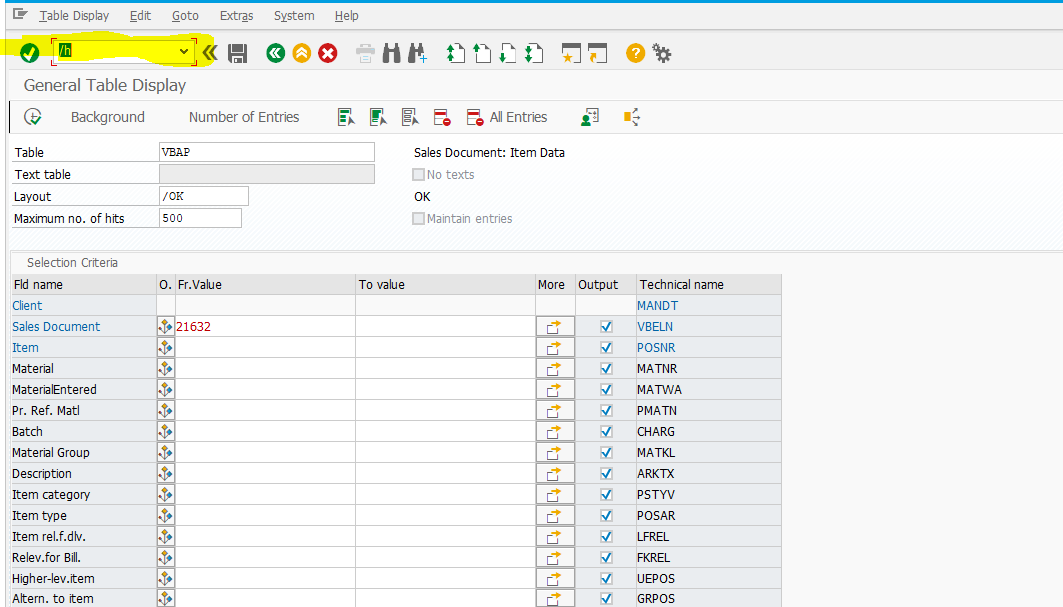Click the Background button

(x=107, y=117)
